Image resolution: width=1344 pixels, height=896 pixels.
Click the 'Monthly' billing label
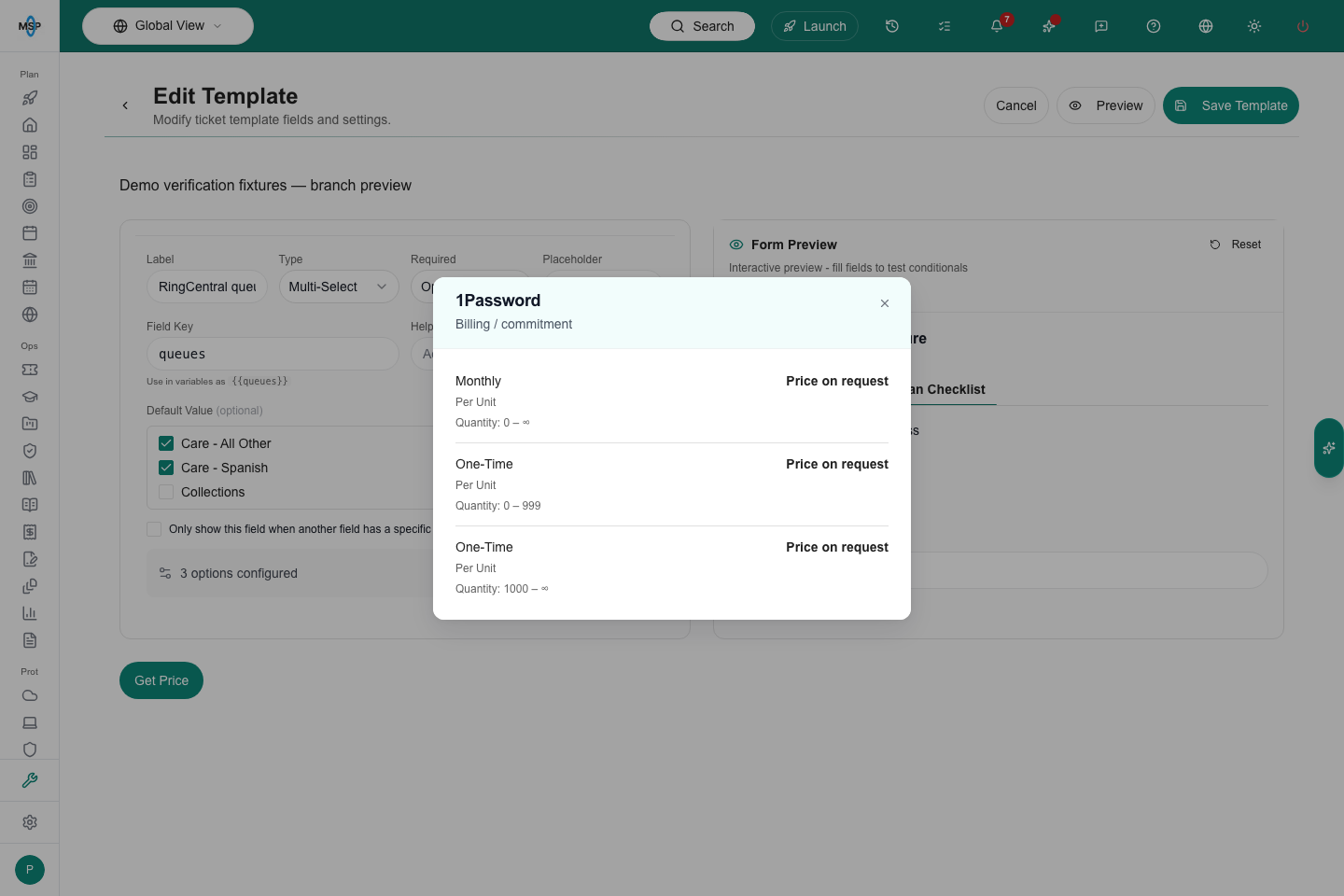478,381
